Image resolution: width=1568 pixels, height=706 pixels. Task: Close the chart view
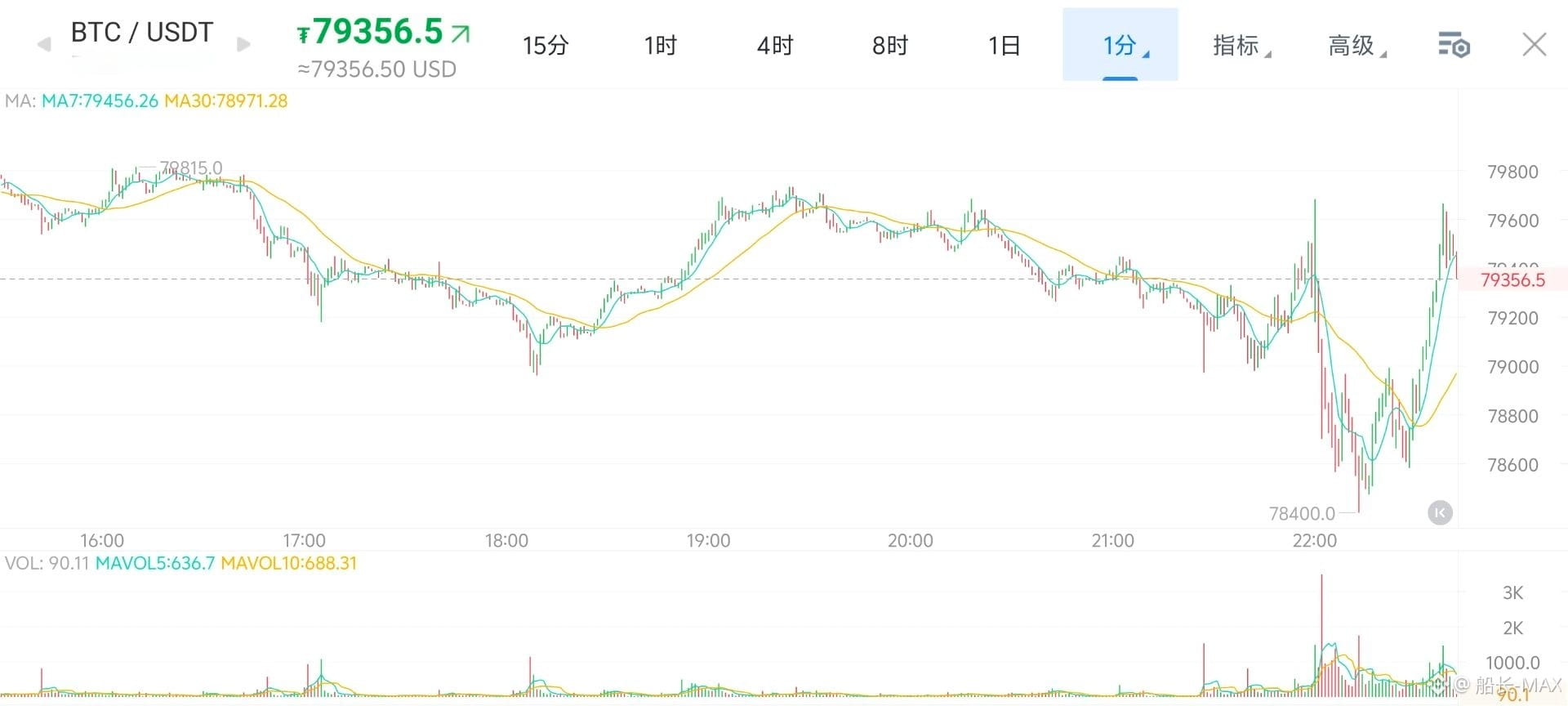coord(1535,45)
